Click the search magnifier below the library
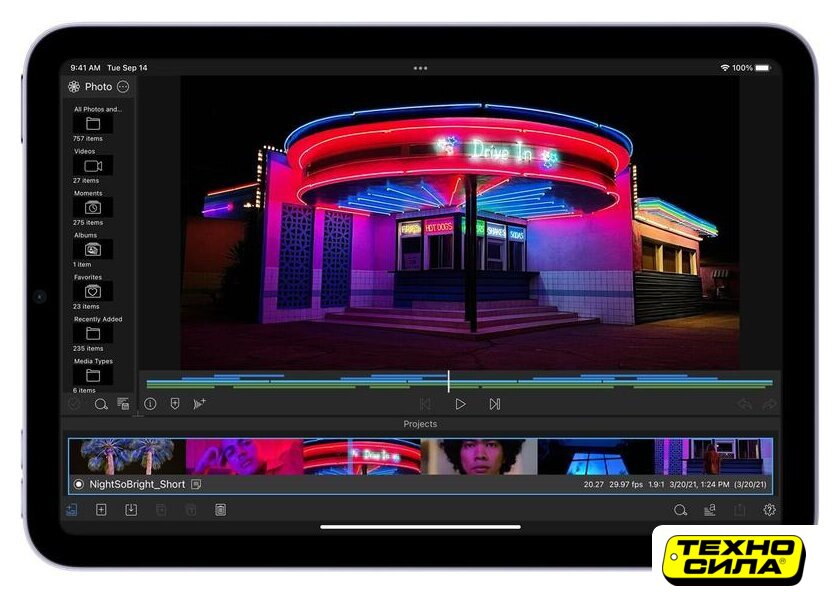840x596 pixels. pyautogui.click(x=101, y=404)
